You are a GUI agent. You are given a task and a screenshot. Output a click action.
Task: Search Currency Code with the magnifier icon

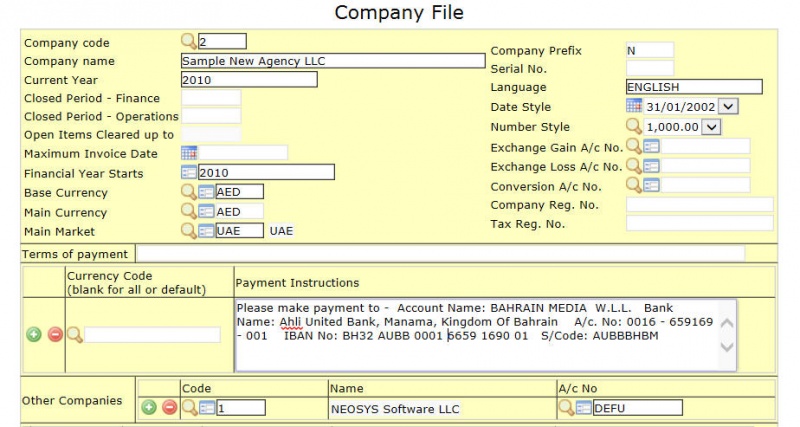coord(75,335)
